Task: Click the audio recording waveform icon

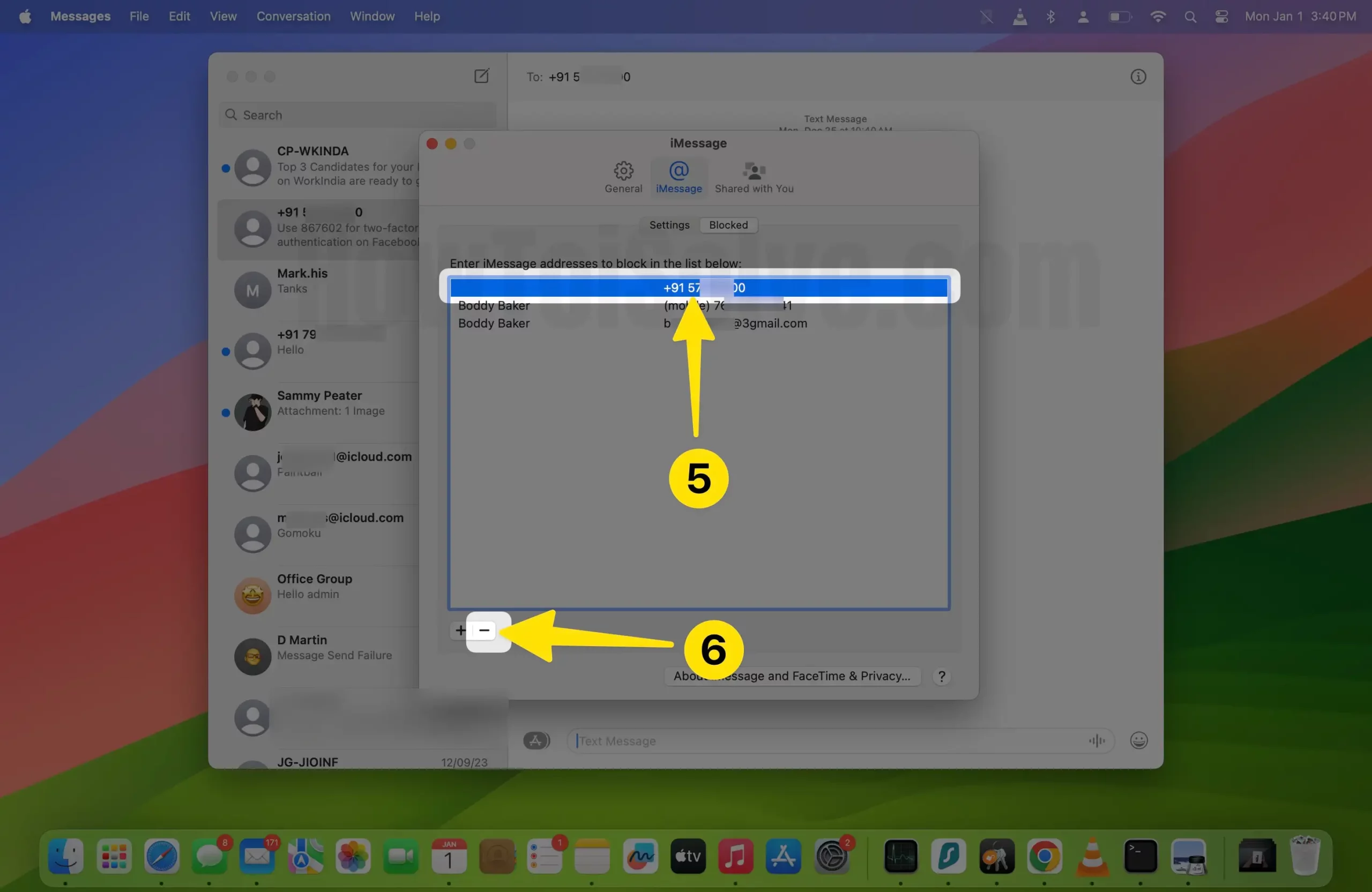Action: tap(1097, 740)
